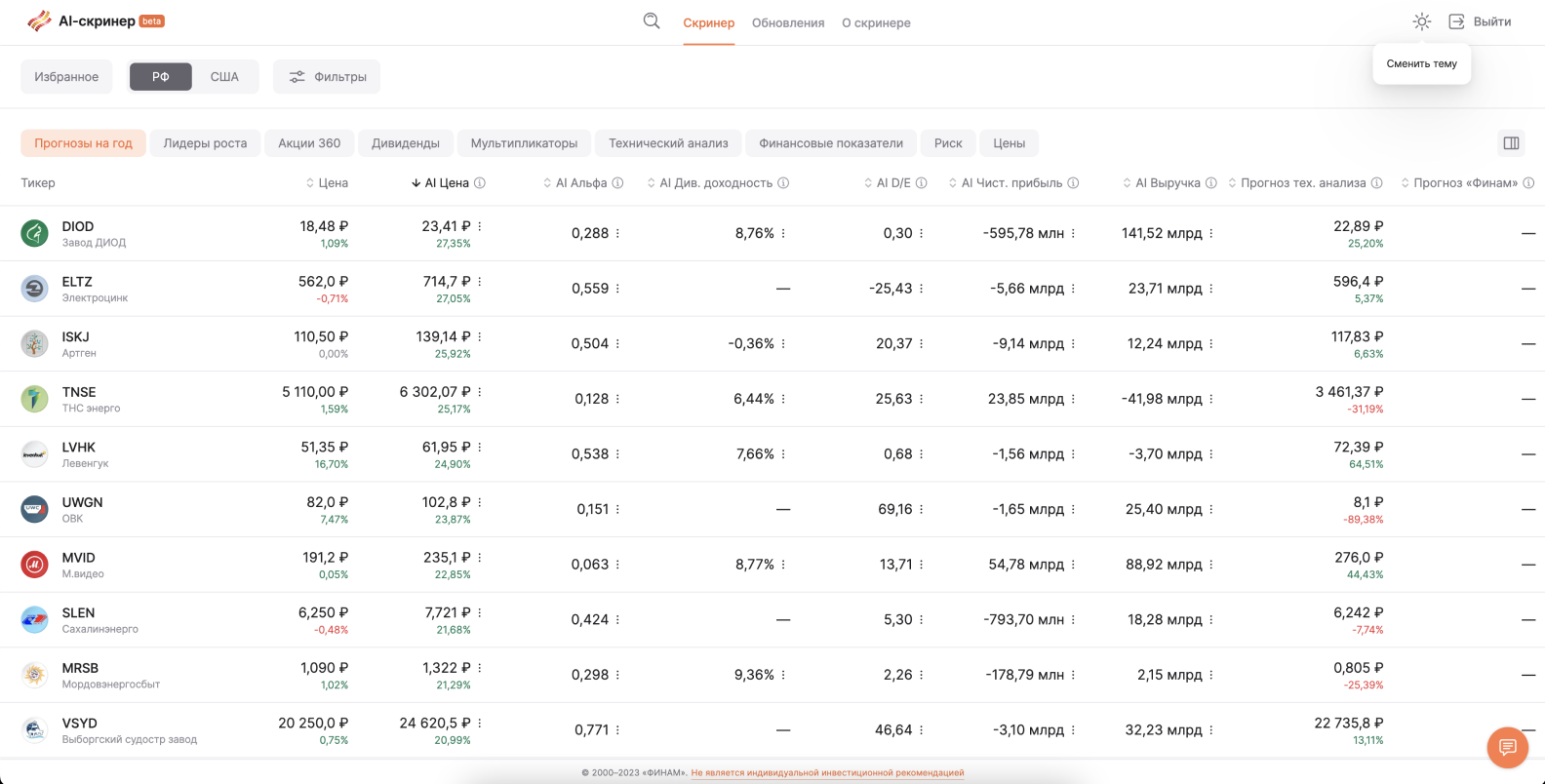Sort by AI D/E column

[888, 183]
